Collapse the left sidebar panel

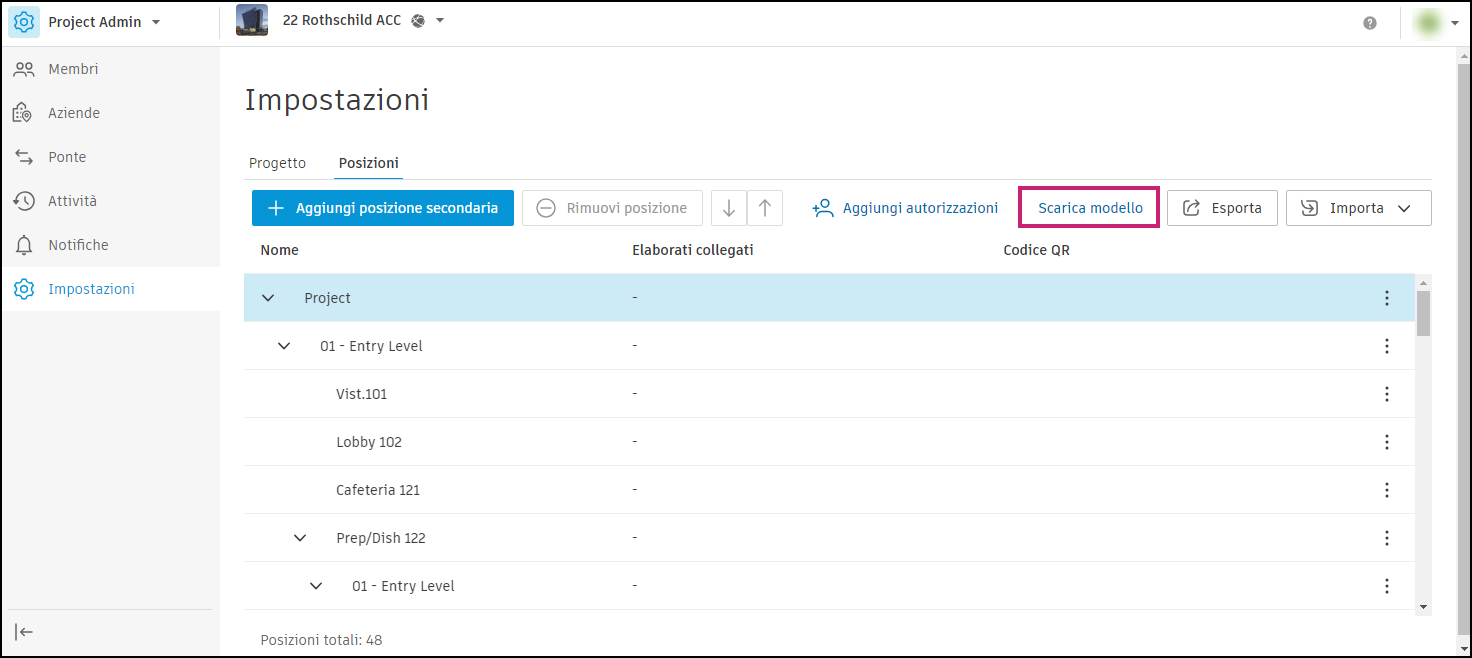point(25,631)
